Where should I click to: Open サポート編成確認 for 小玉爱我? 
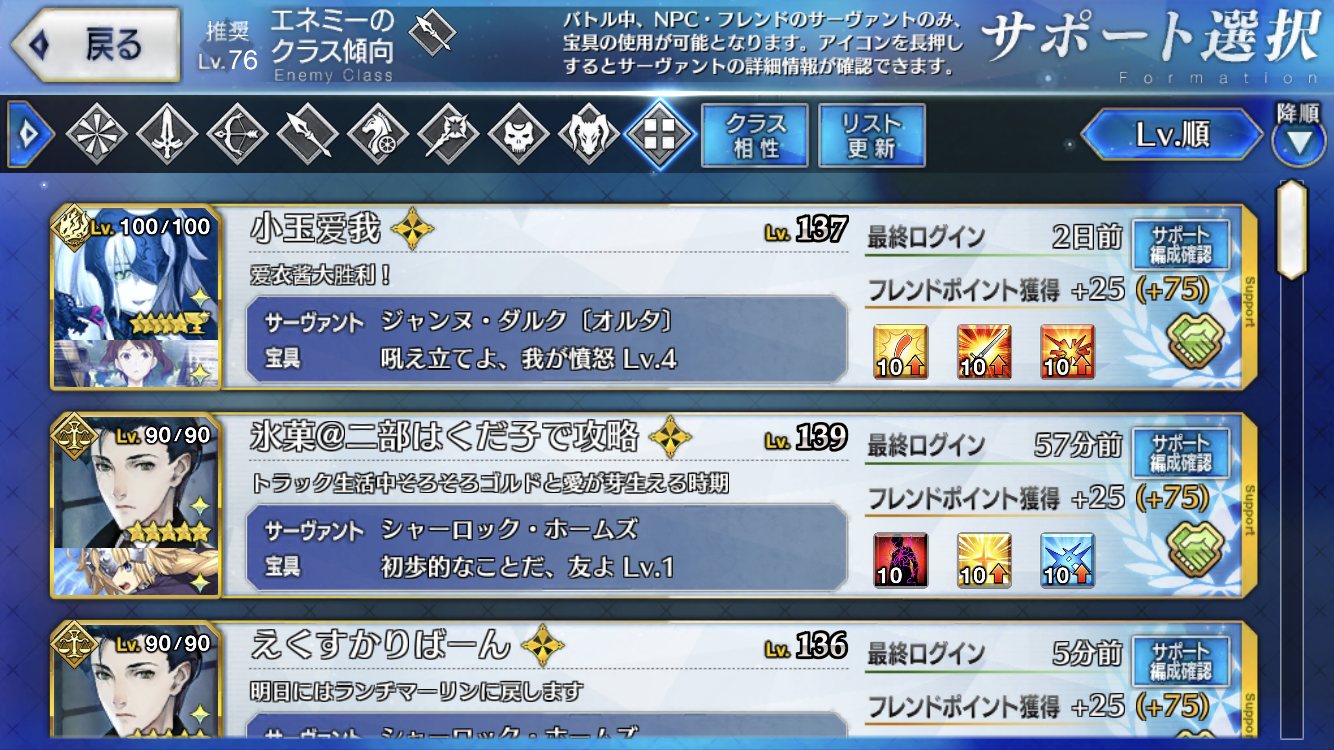point(1181,245)
